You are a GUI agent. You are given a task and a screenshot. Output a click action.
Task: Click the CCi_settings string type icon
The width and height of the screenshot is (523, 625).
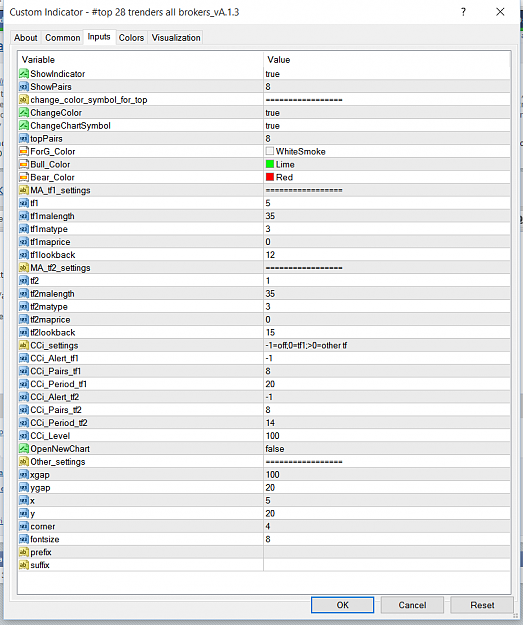(24, 345)
